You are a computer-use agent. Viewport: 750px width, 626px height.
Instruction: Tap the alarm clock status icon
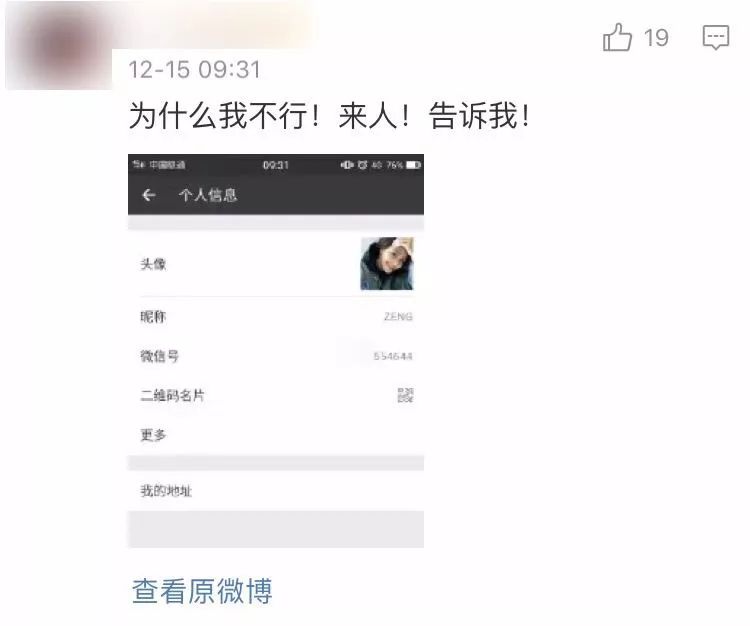tap(363, 165)
